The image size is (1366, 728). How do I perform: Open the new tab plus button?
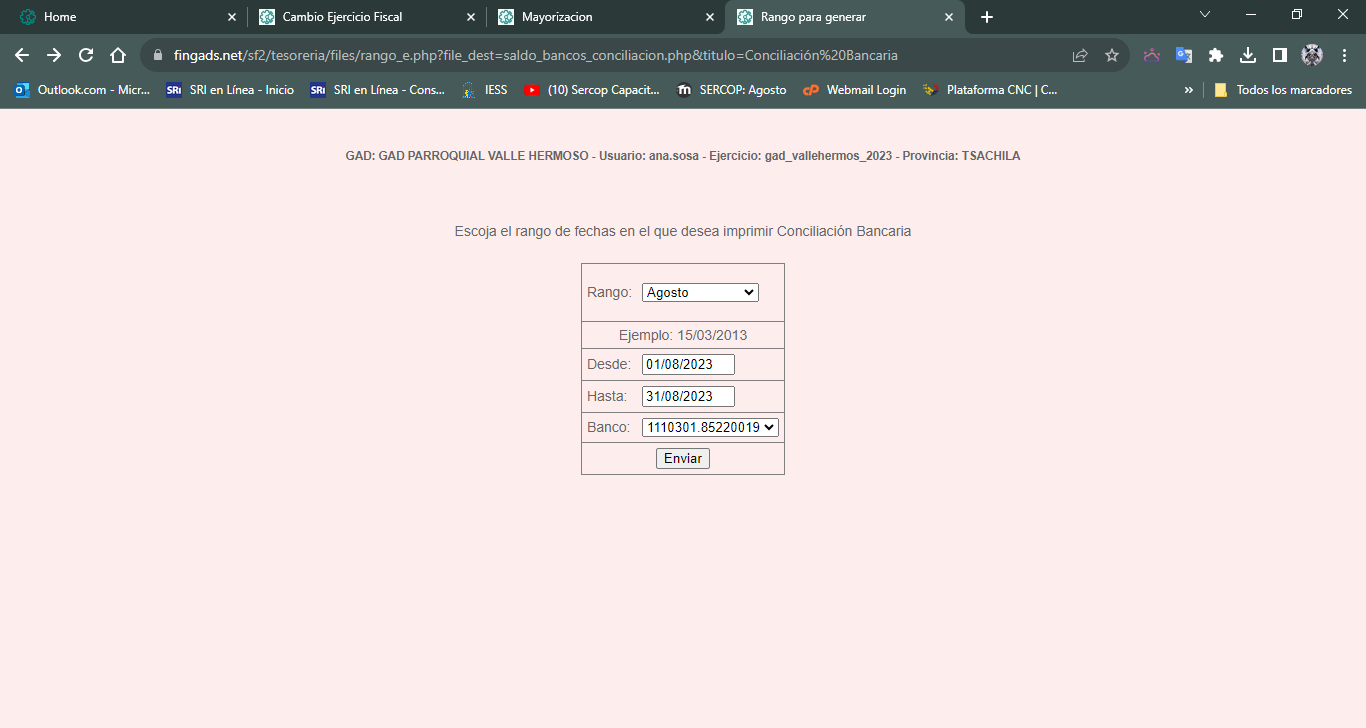[x=987, y=17]
